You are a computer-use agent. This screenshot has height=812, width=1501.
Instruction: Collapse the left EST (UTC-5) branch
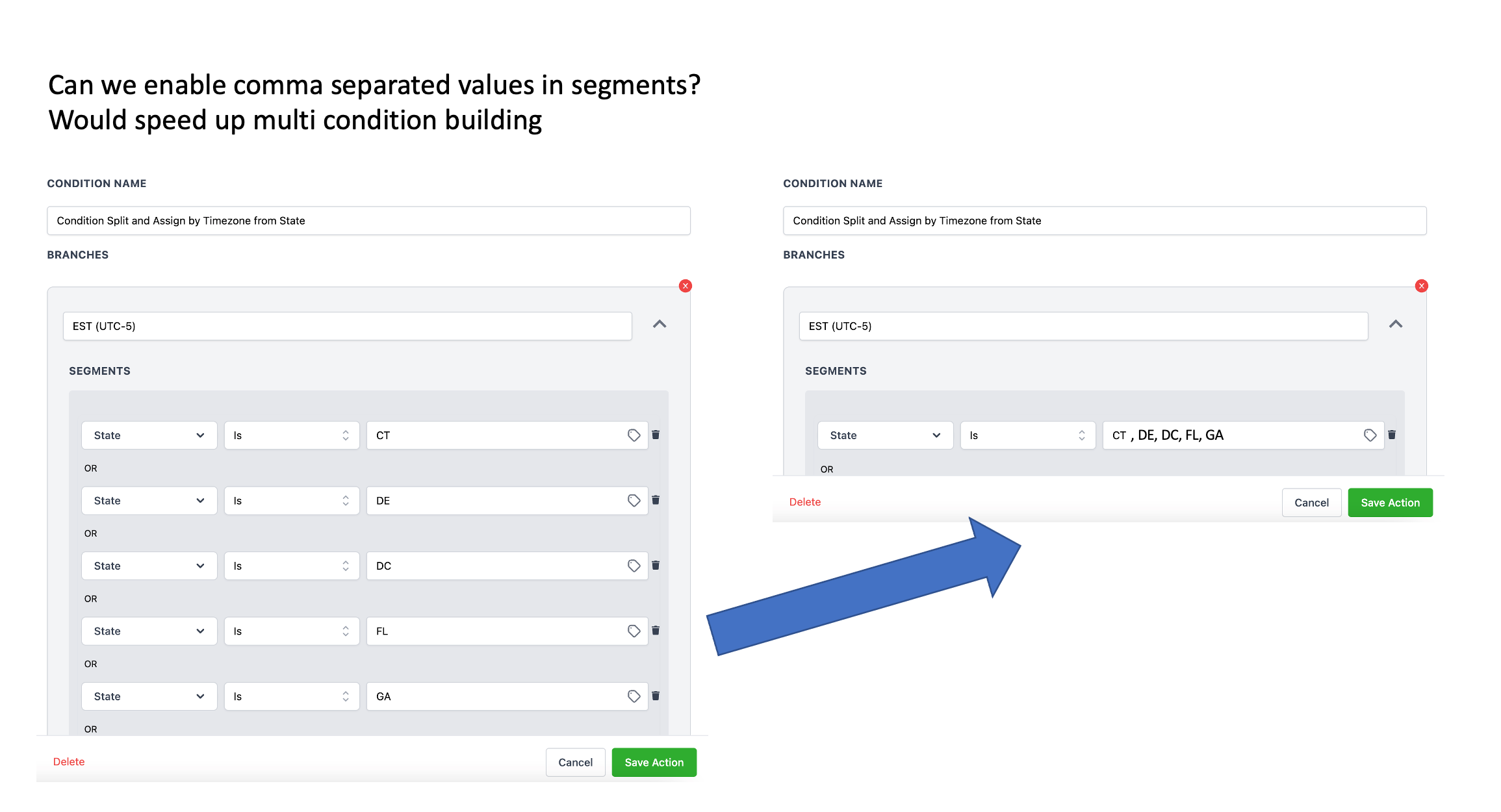click(x=660, y=324)
